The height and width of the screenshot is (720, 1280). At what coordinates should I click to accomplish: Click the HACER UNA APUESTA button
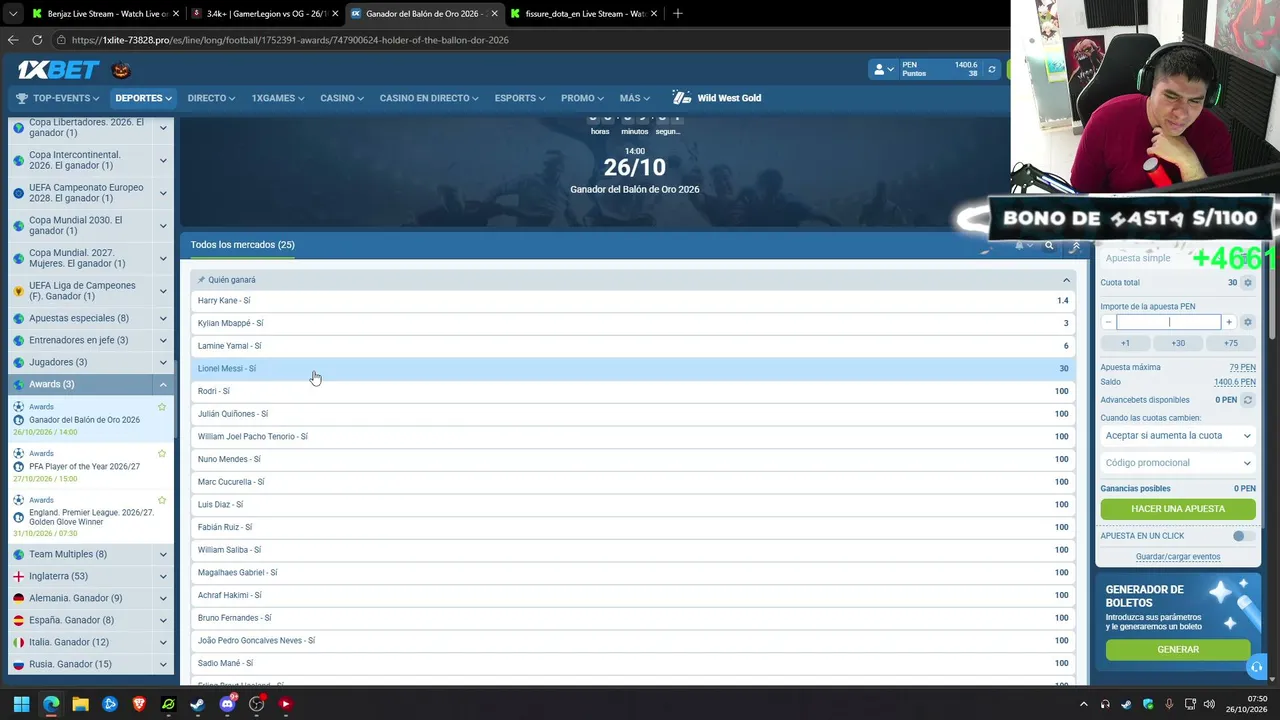[1178, 509]
